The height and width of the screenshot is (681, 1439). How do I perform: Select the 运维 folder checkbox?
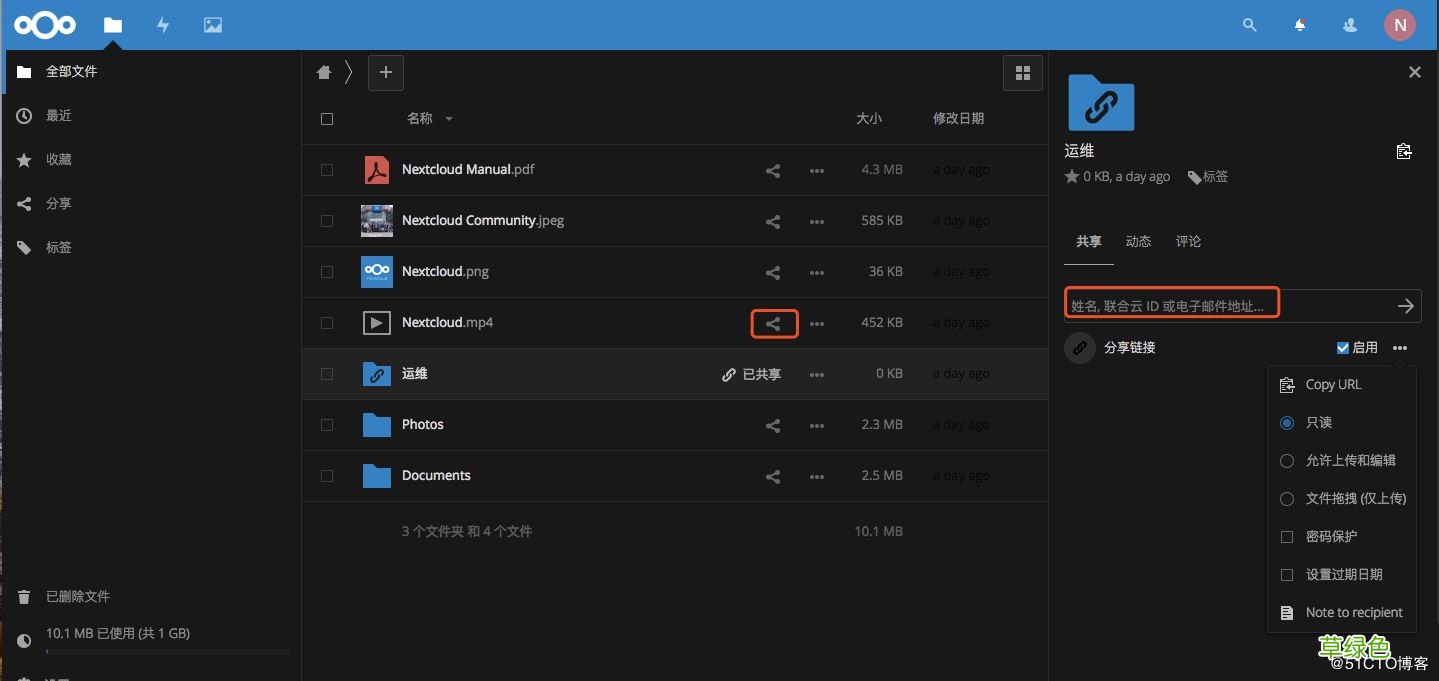327,374
